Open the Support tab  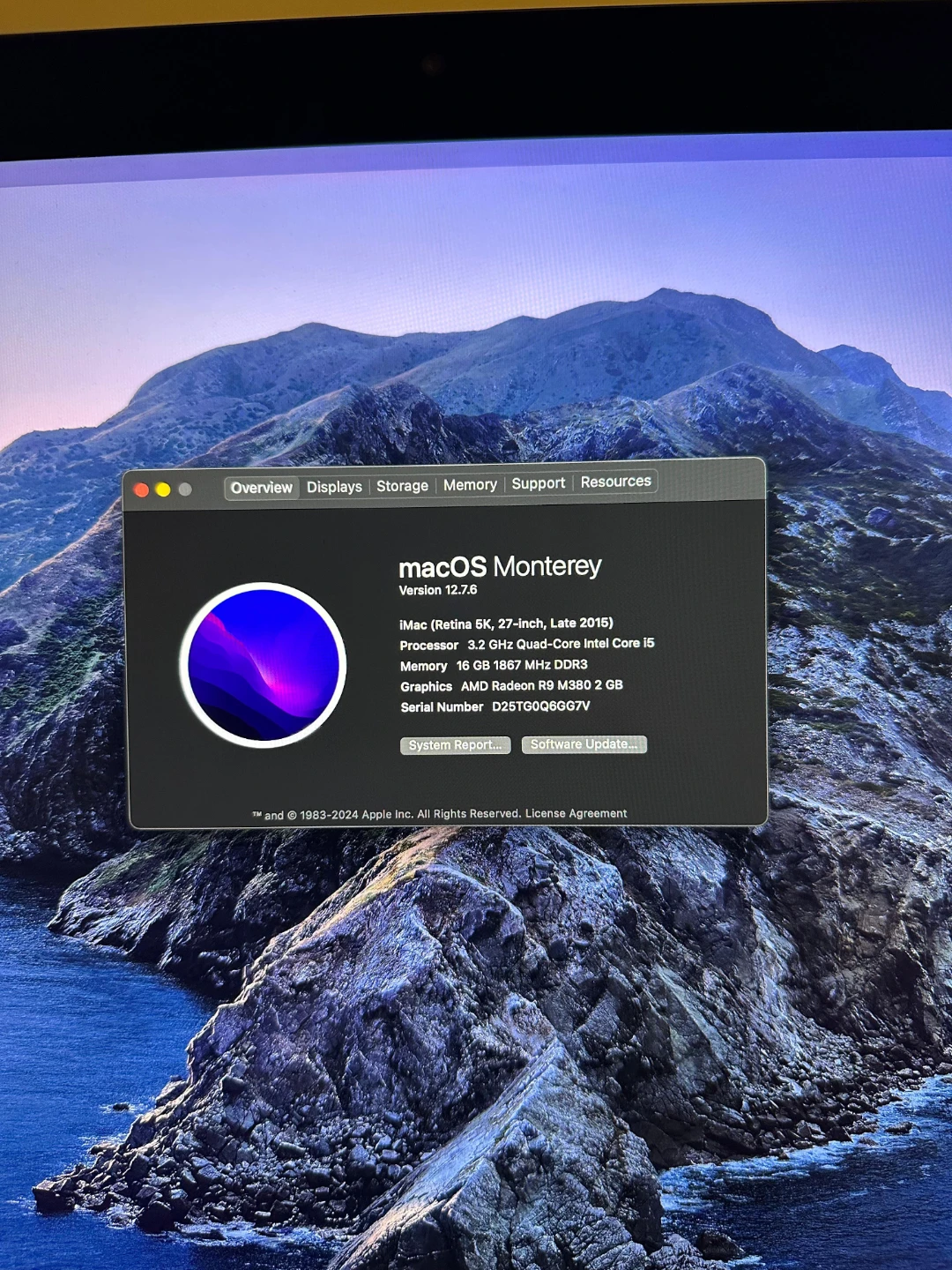pyautogui.click(x=538, y=483)
